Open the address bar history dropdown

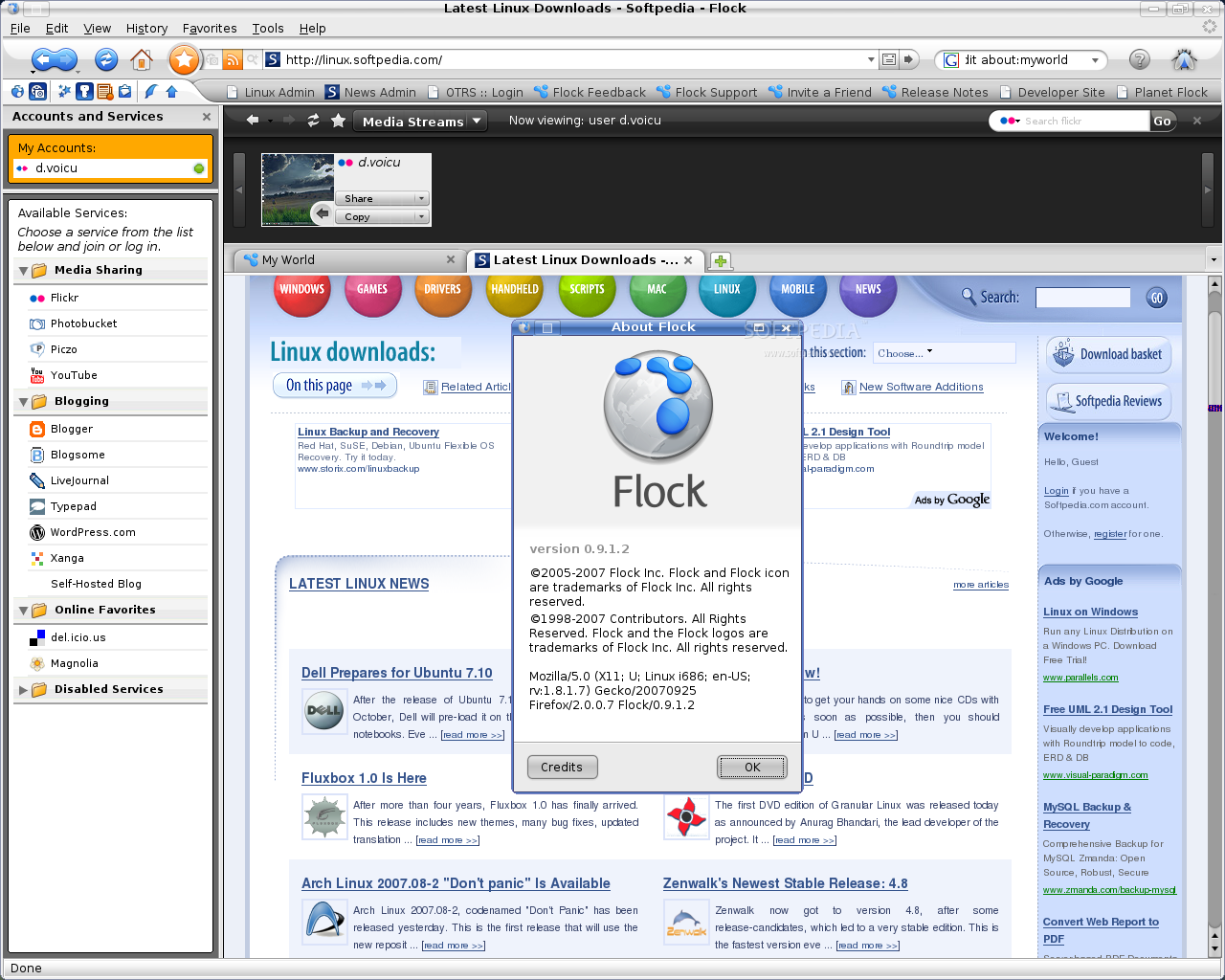pos(871,59)
